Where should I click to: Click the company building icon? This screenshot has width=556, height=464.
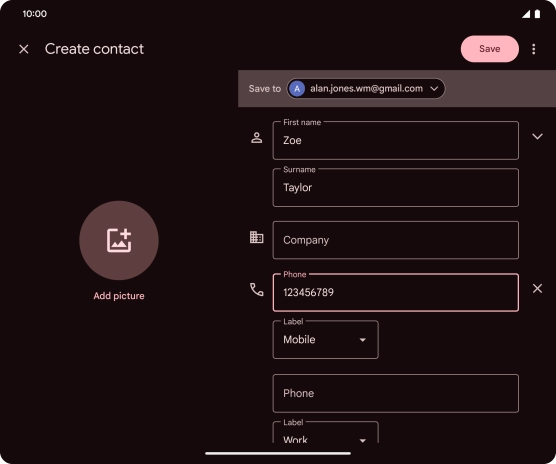[x=256, y=237]
